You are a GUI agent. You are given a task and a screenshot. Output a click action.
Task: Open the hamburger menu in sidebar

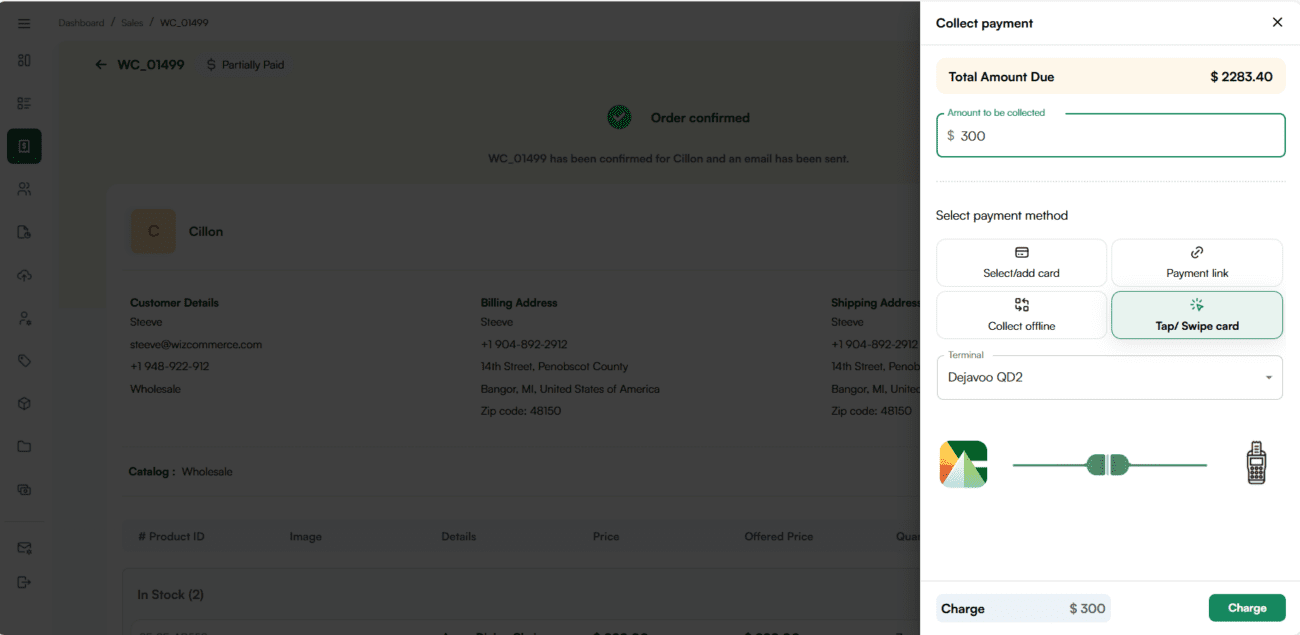(x=24, y=23)
